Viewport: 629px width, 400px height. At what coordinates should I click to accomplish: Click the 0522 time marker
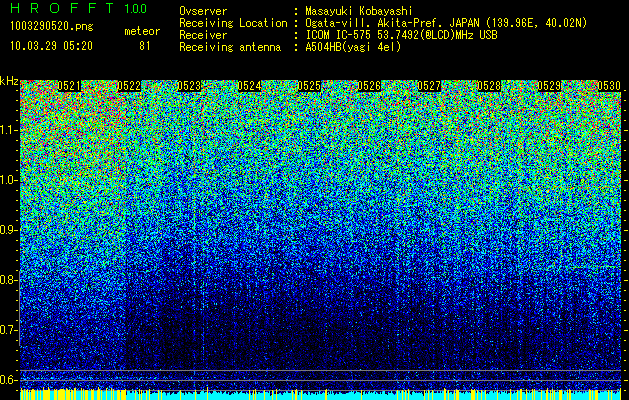129,86
